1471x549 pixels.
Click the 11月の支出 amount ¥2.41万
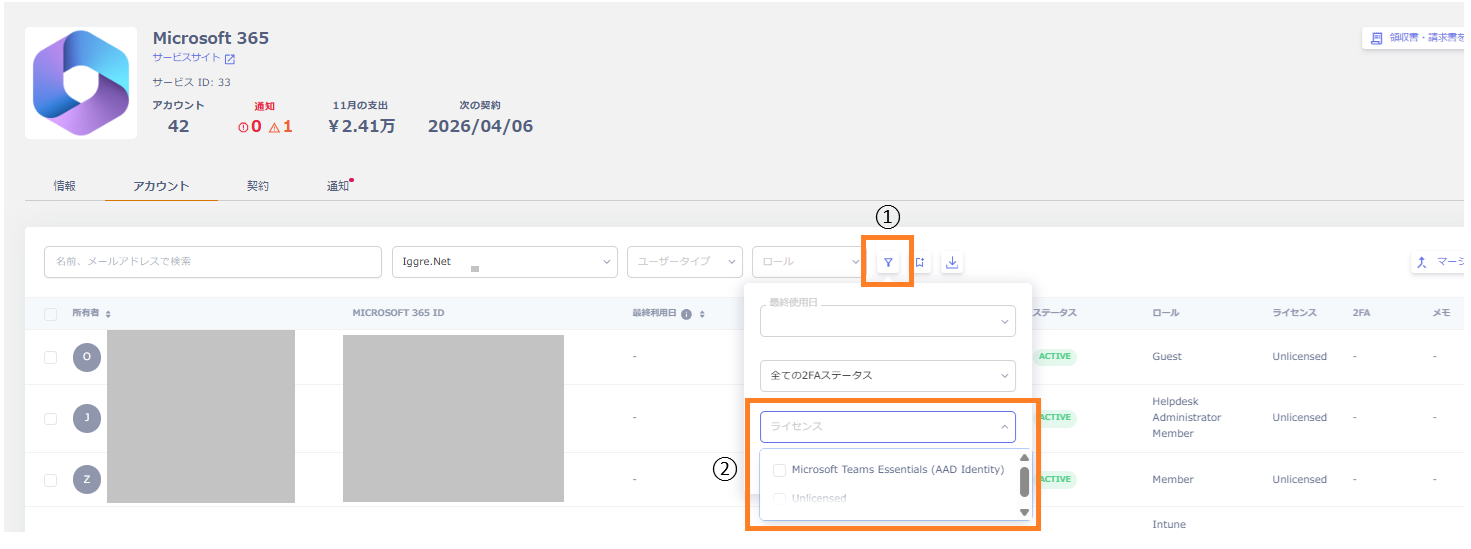click(361, 127)
